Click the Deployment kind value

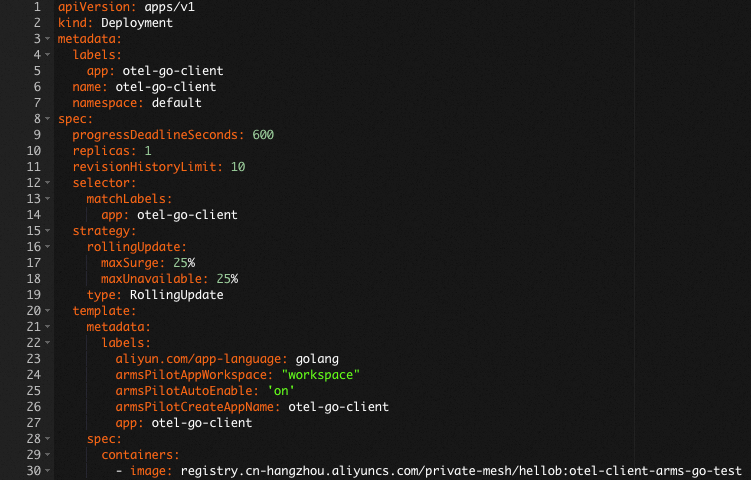click(x=137, y=23)
